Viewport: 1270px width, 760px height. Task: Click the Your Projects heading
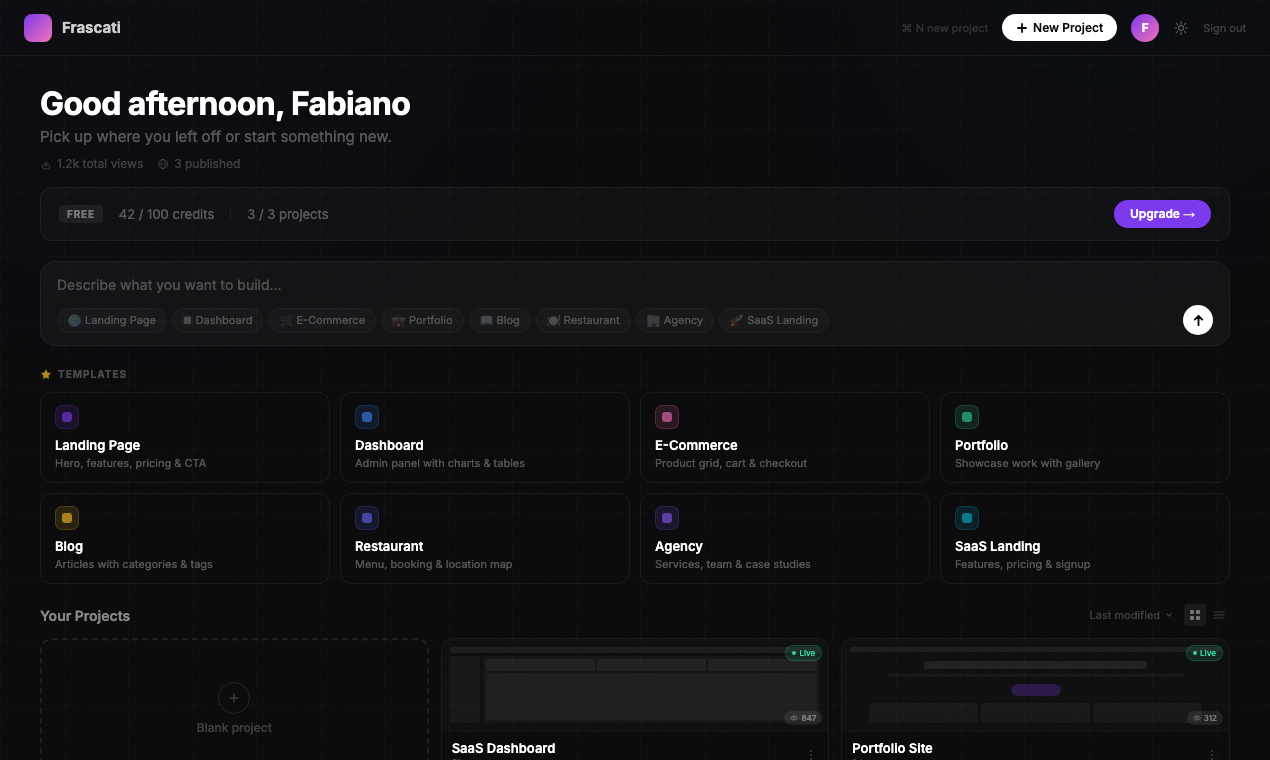[x=85, y=616]
